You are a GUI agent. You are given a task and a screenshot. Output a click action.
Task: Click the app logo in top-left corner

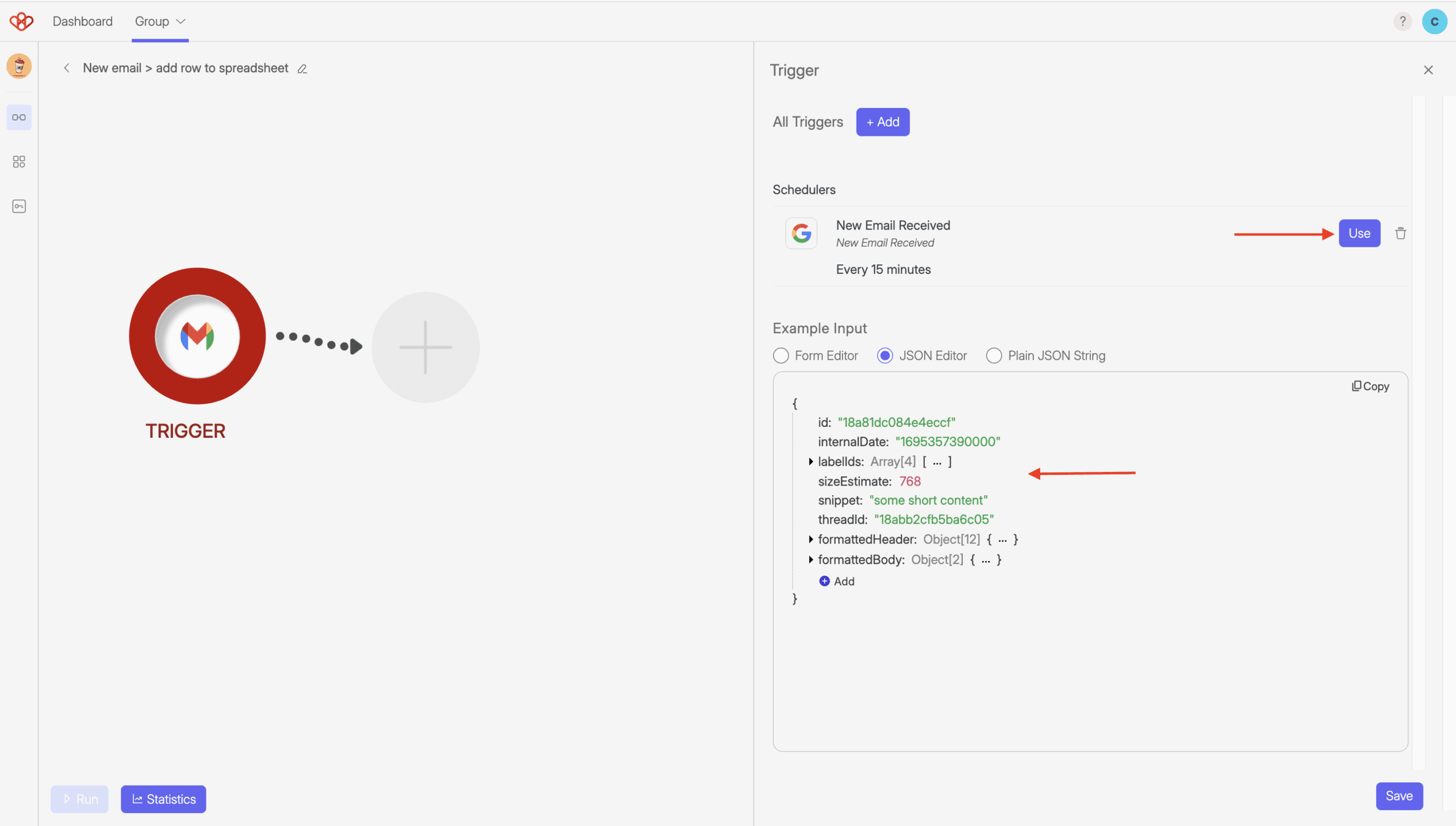(21, 22)
